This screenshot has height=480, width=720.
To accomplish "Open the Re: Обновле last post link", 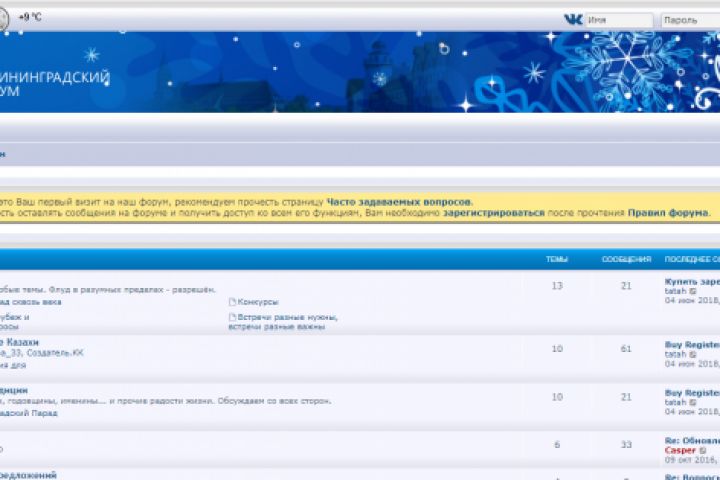I will pos(692,440).
